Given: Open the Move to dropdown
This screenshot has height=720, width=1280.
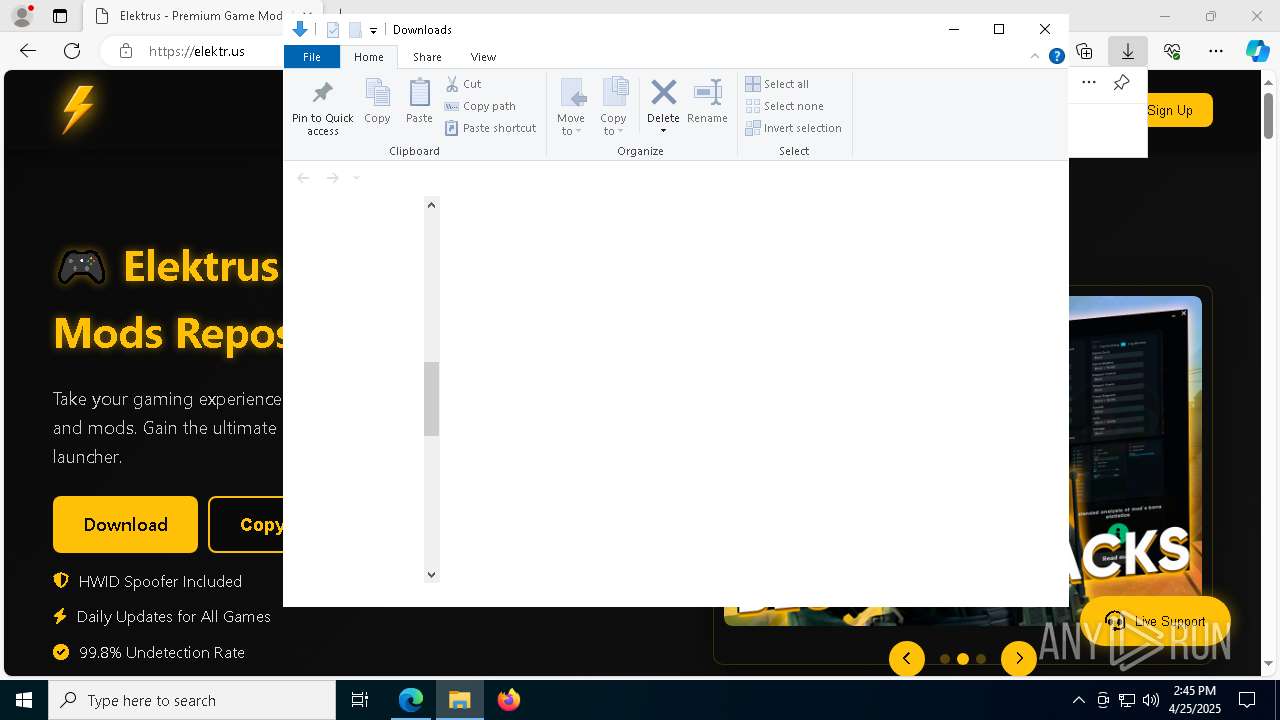Looking at the screenshot, I should [571, 107].
